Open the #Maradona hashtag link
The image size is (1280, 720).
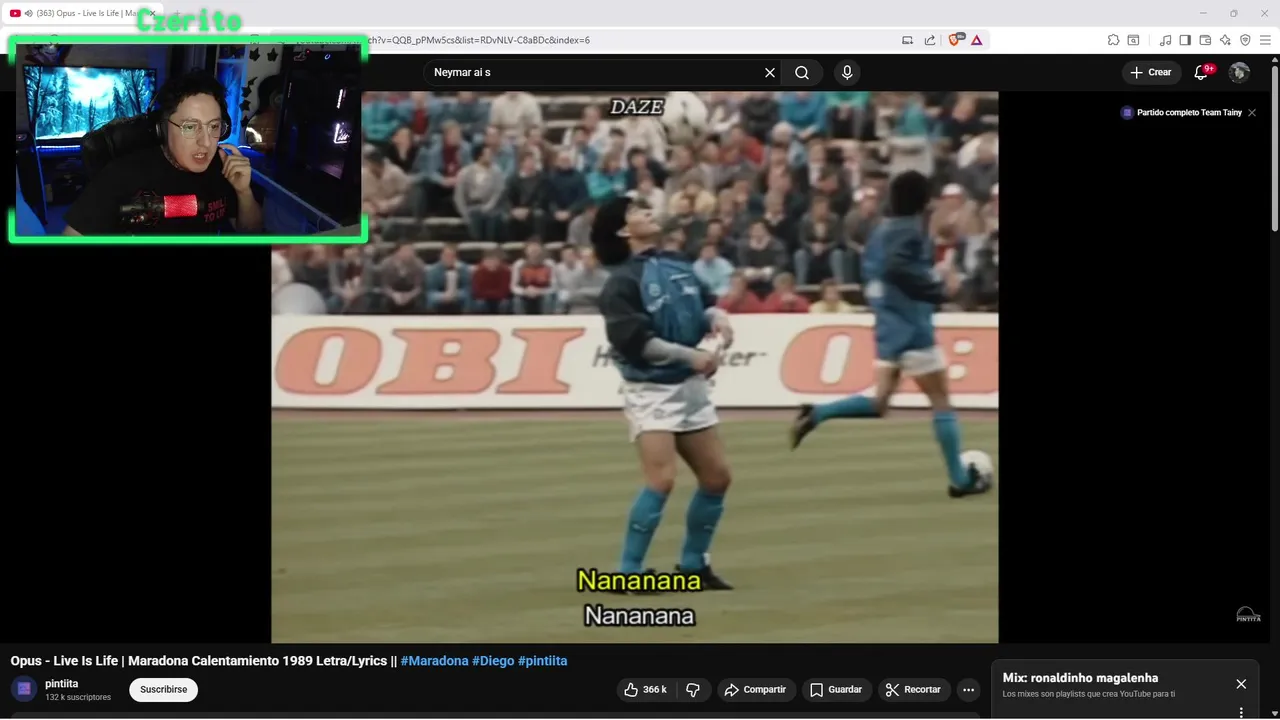[x=434, y=661]
